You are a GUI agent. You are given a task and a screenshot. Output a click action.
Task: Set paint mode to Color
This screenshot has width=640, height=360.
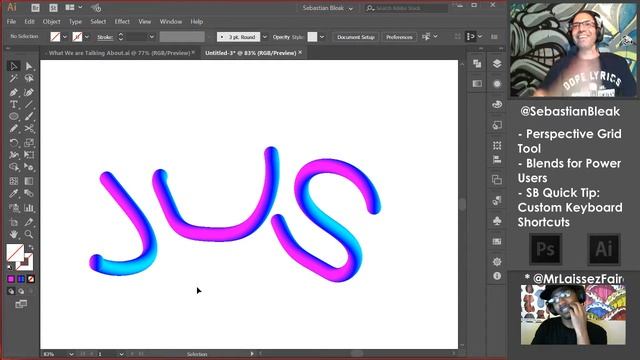[x=11, y=279]
